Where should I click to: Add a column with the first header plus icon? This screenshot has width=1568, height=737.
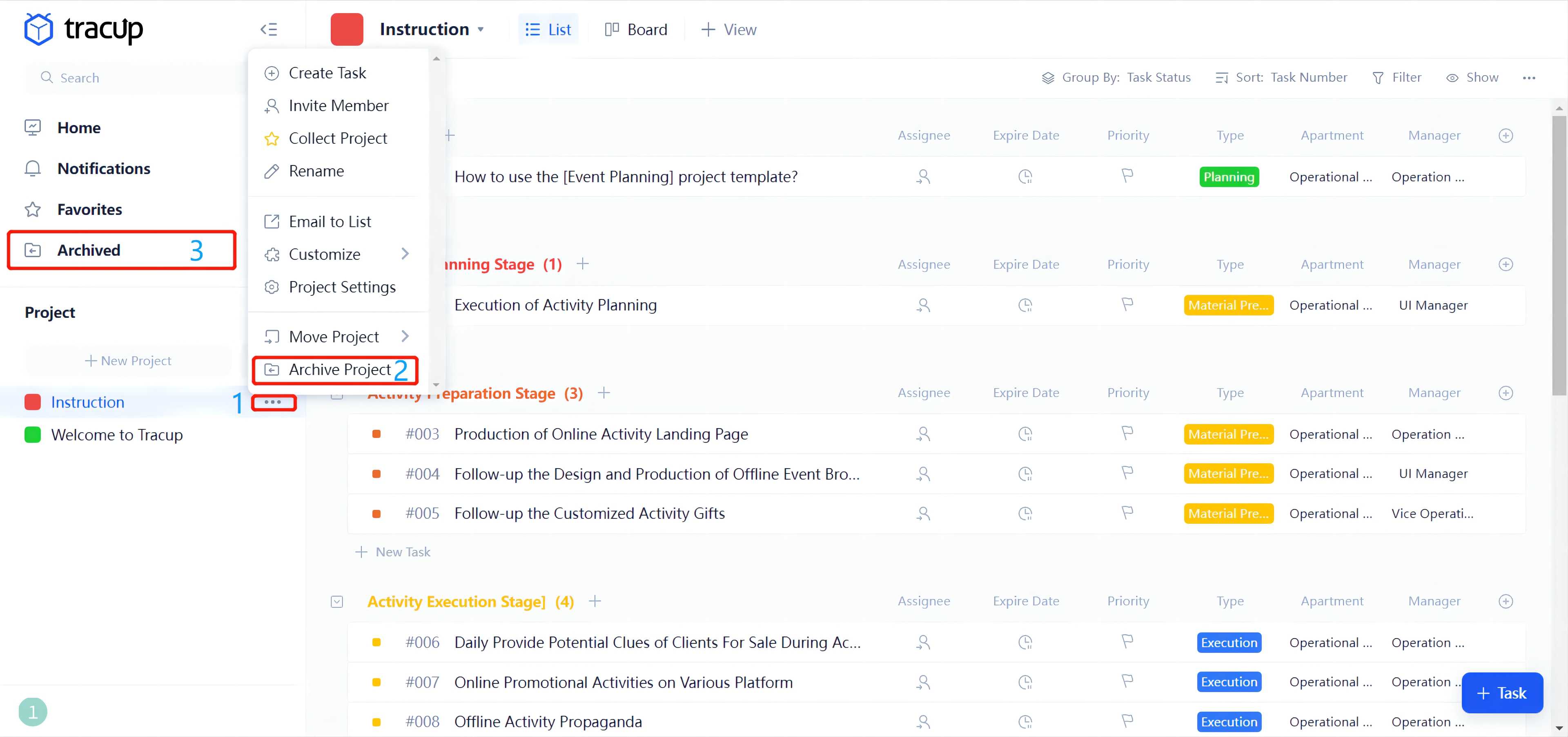pyautogui.click(x=1505, y=135)
